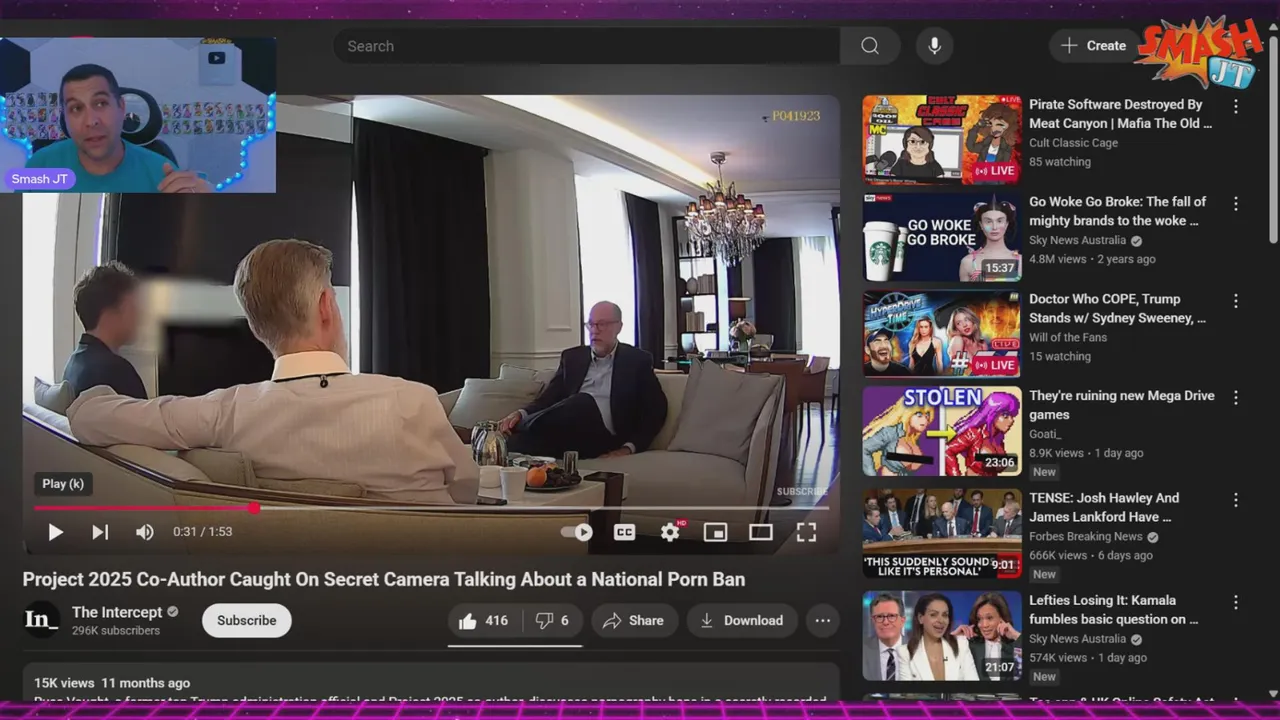Viewport: 1280px width, 720px height.
Task: Click The Intercept channel avatar
Action: (x=42, y=620)
